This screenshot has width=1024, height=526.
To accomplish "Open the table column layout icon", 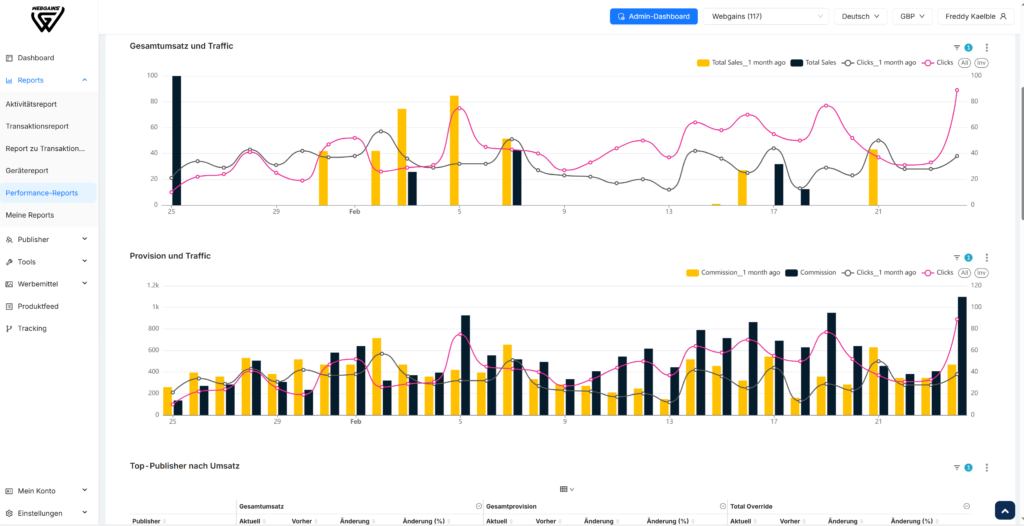I will coord(564,489).
